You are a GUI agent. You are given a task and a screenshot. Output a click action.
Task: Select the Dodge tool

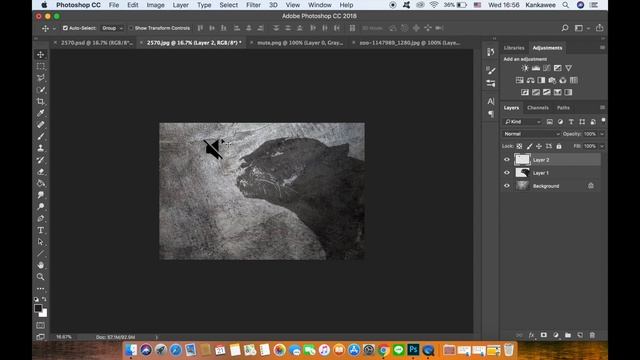tap(40, 207)
